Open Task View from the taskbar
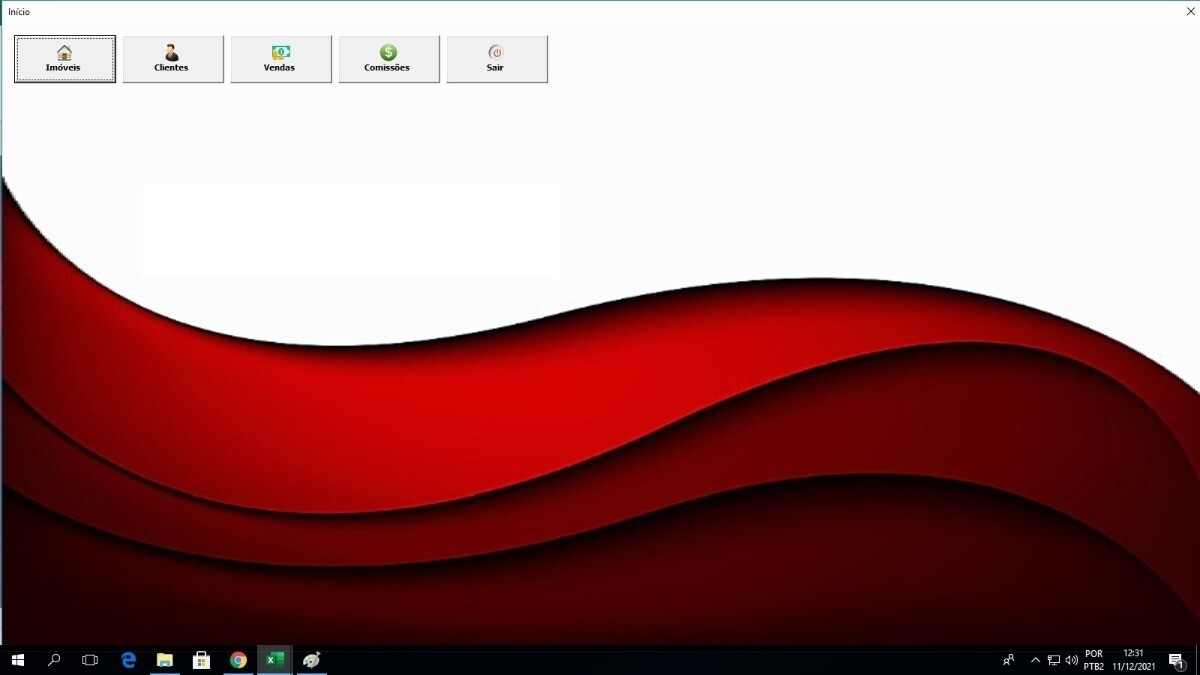The width and height of the screenshot is (1200, 675). tap(90, 660)
